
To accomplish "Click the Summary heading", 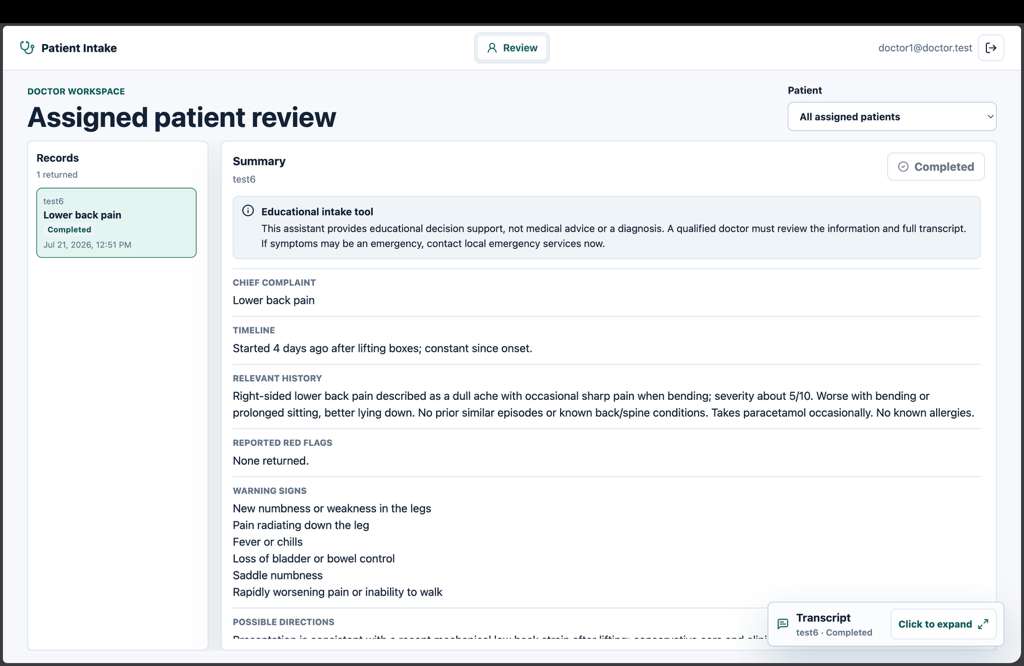I will (x=259, y=161).
